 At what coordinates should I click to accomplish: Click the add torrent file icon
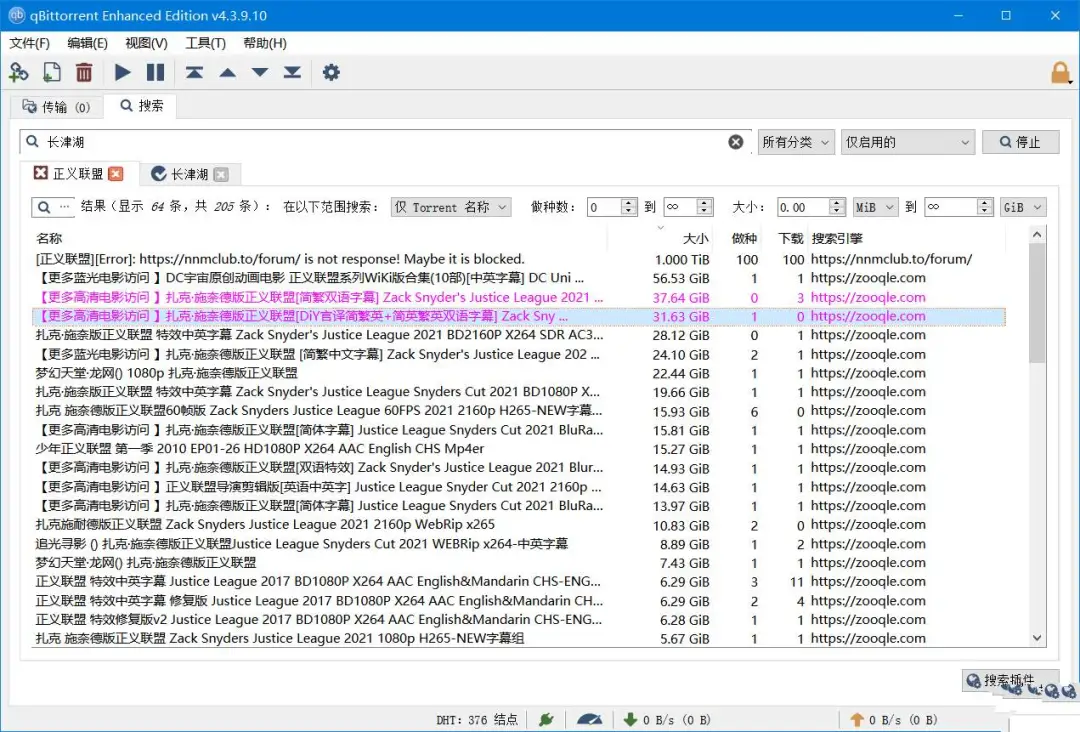pos(51,72)
